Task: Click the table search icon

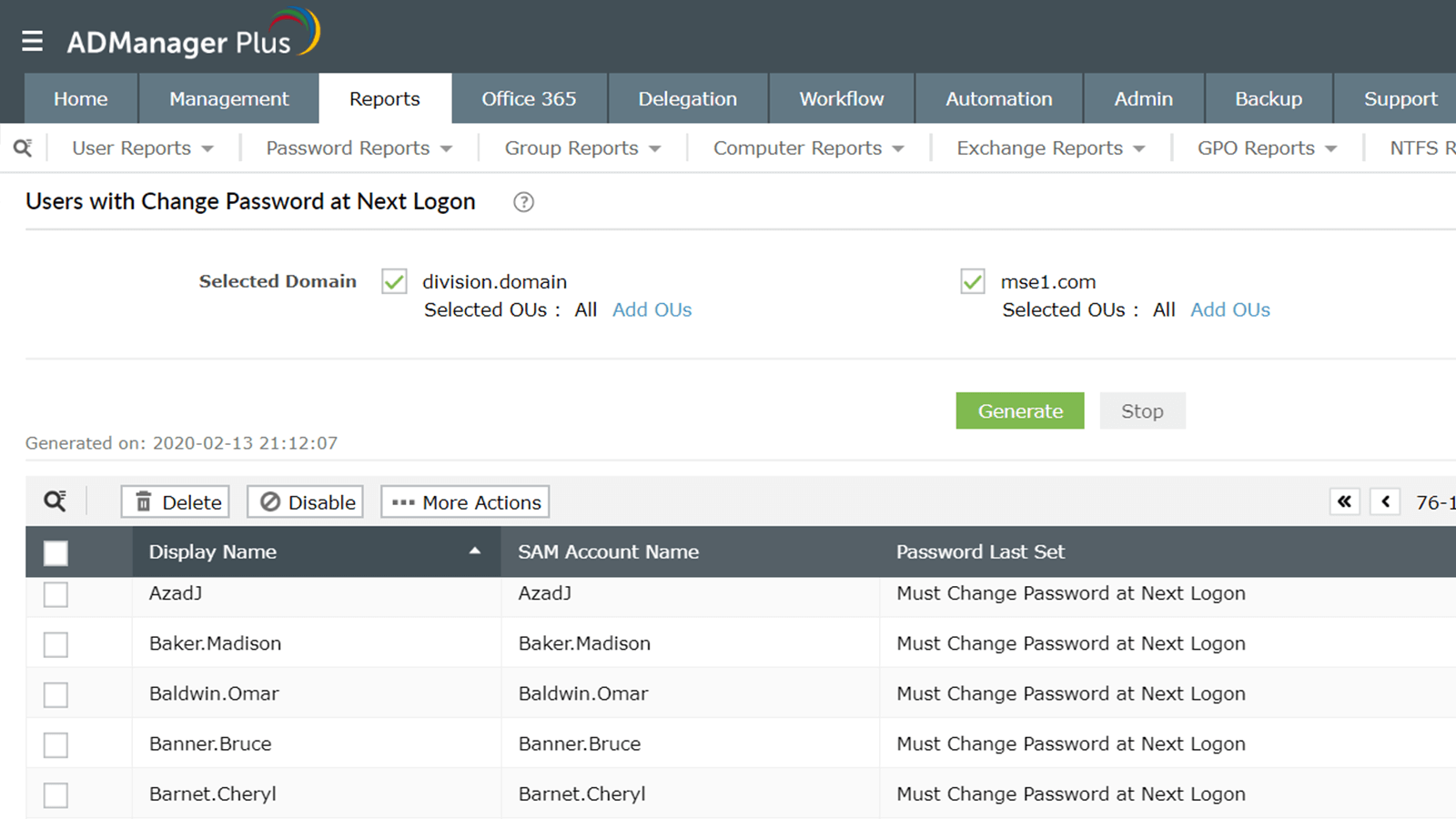Action: (x=55, y=501)
